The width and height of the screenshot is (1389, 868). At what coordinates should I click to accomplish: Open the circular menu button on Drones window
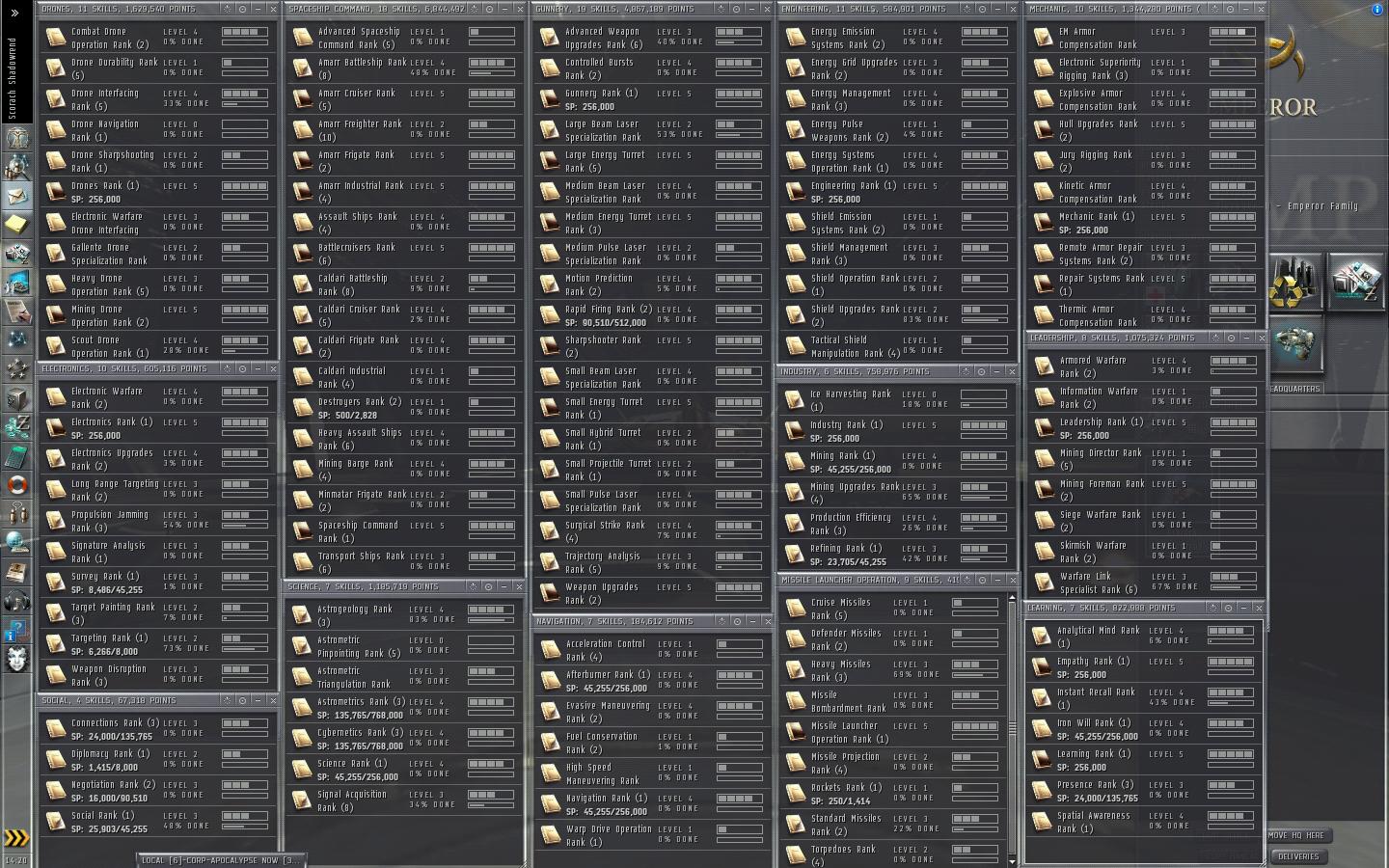coord(242,9)
